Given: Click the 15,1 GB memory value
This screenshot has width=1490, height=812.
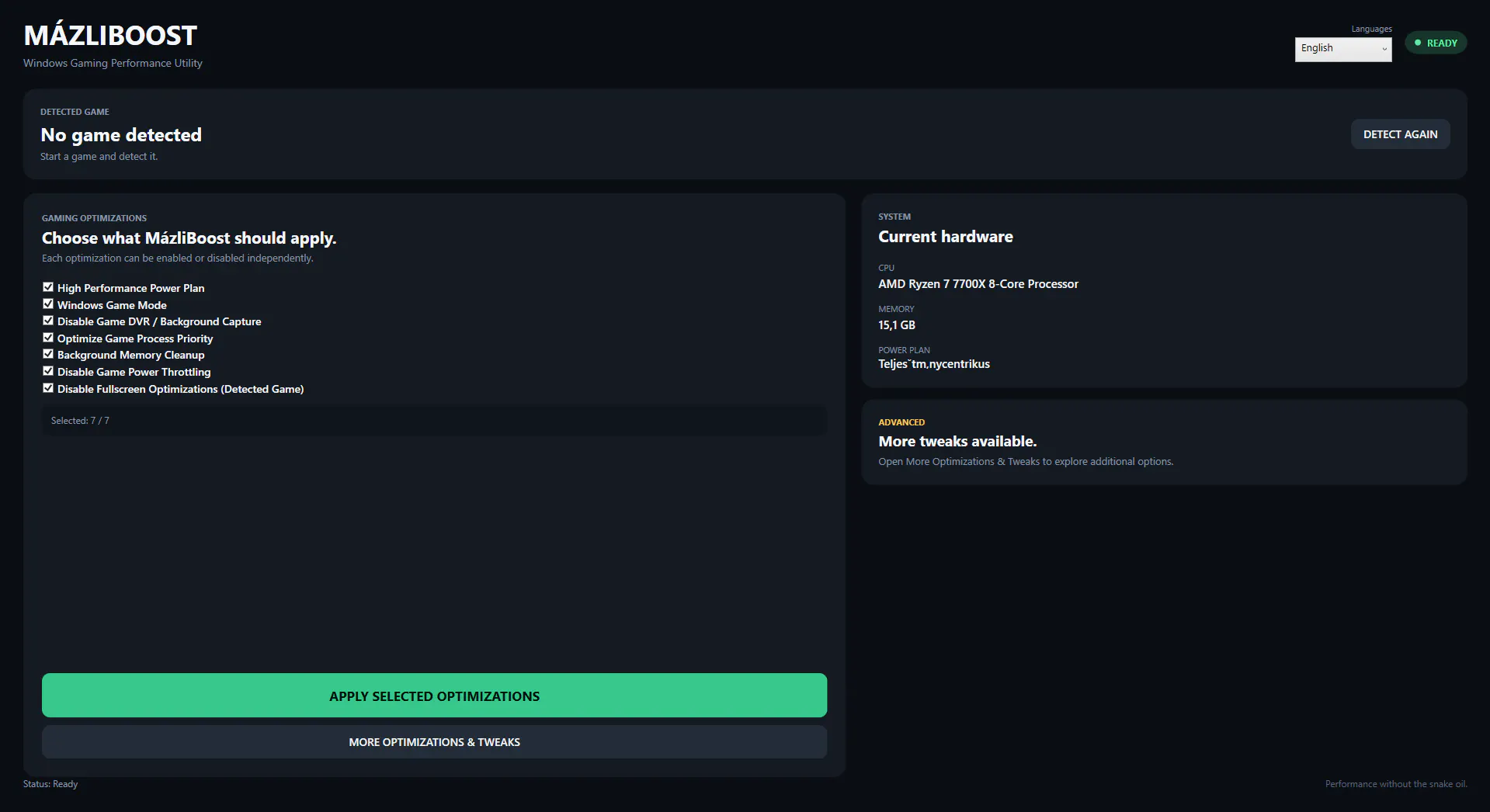Looking at the screenshot, I should pyautogui.click(x=897, y=325).
